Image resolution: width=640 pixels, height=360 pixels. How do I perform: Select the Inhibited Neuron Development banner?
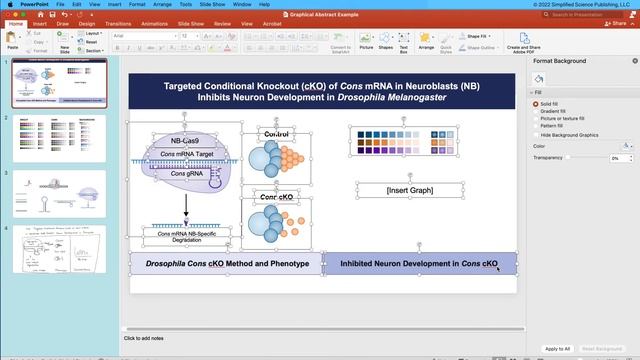pyautogui.click(x=419, y=264)
